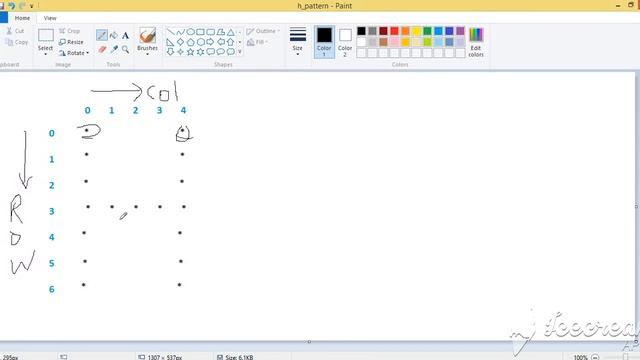This screenshot has width=640, height=360.
Task: Open the Home ribbon tab
Action: pos(22,18)
